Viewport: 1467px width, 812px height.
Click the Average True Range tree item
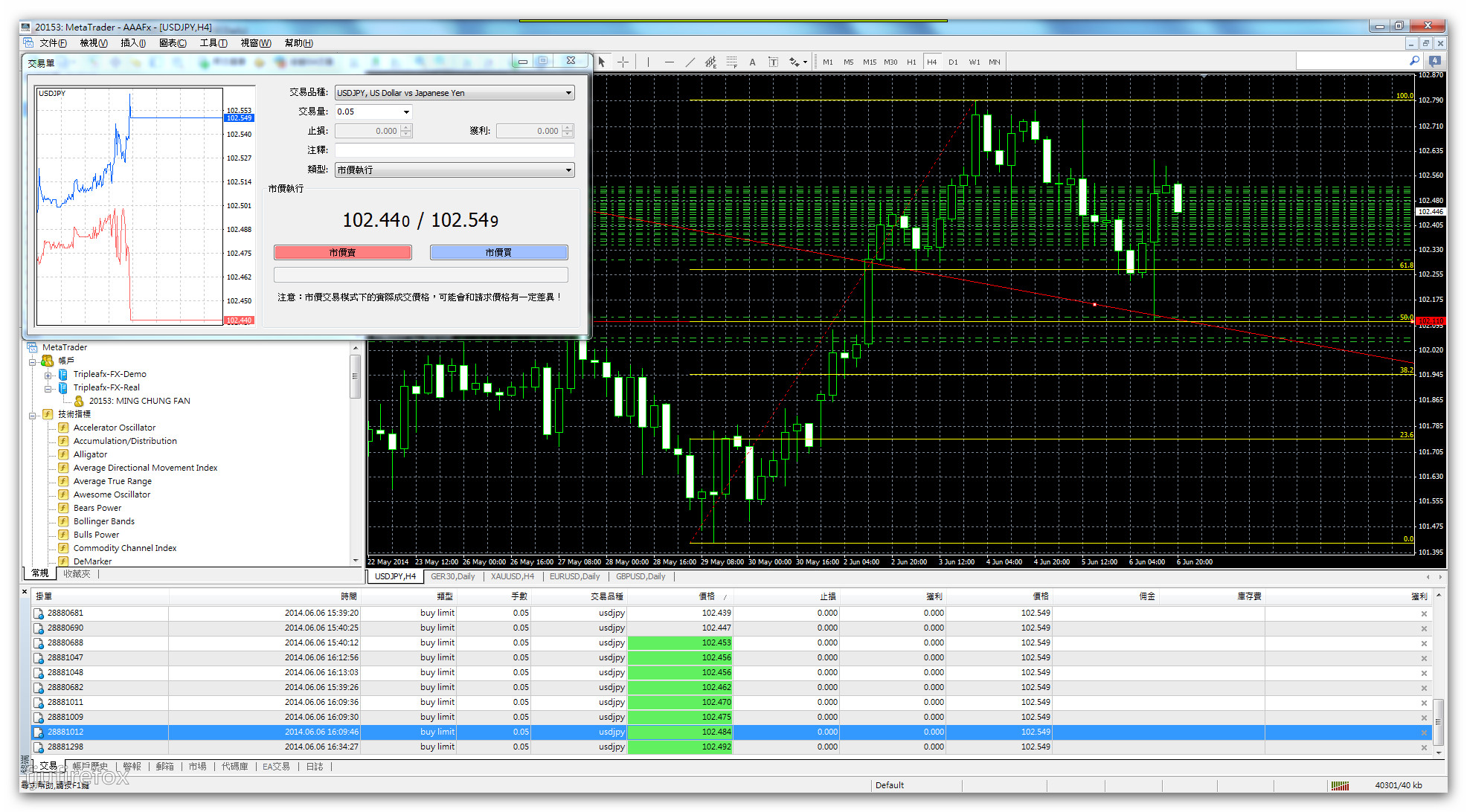click(x=112, y=481)
